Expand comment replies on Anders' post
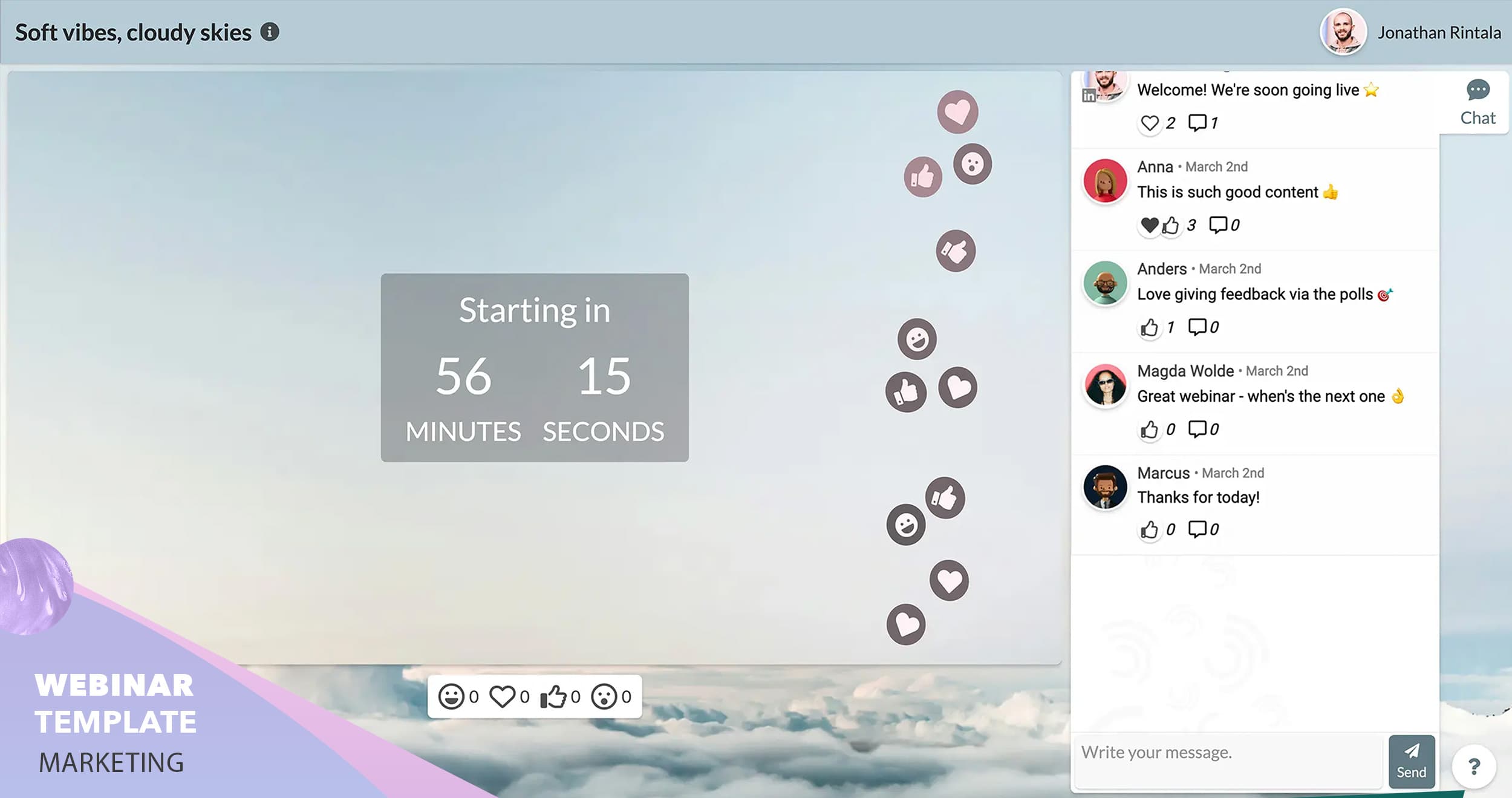This screenshot has height=798, width=1512. 1199,327
